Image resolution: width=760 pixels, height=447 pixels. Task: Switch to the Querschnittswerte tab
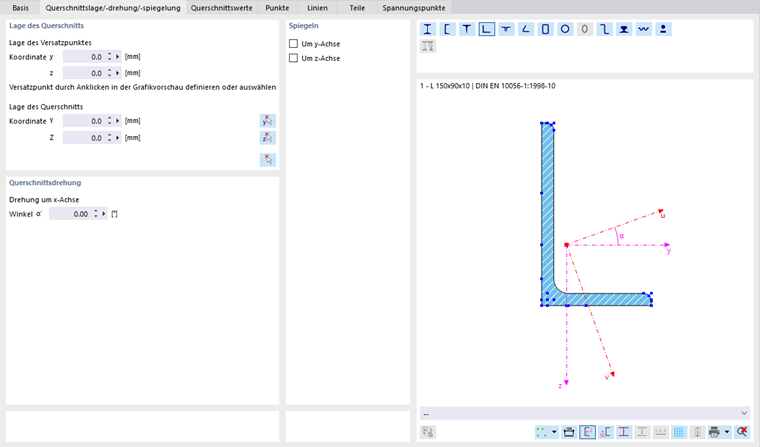(x=222, y=8)
